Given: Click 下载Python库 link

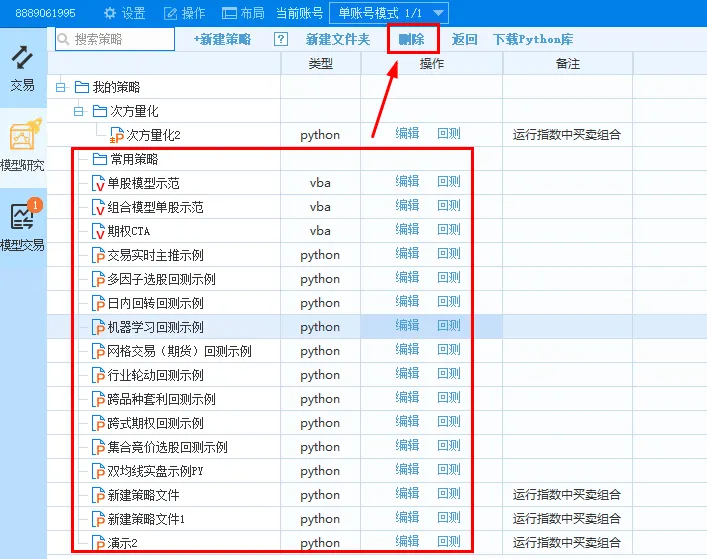Looking at the screenshot, I should pos(533,40).
